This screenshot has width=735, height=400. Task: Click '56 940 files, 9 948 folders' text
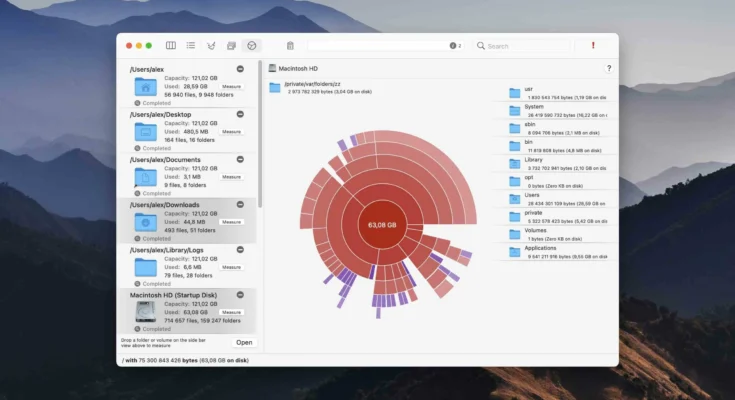pyautogui.click(x=199, y=95)
